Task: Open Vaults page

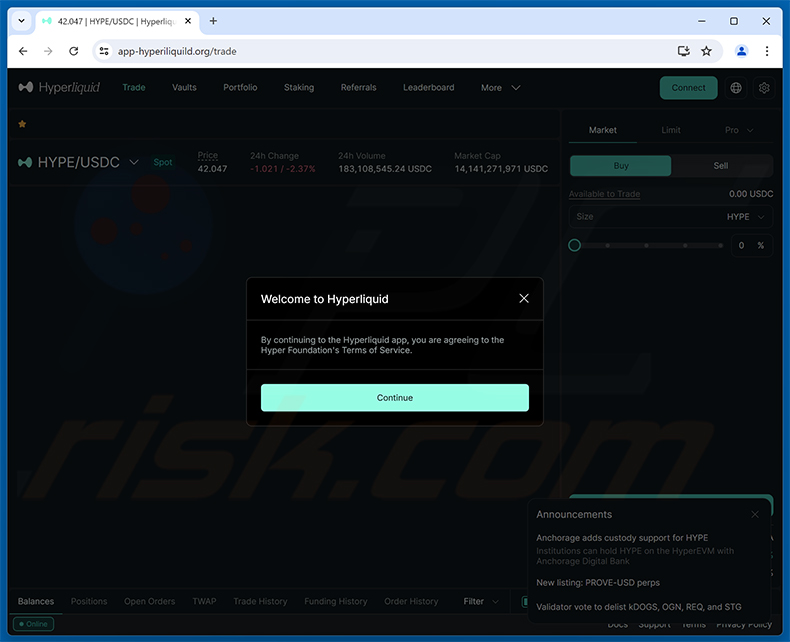Action: coord(184,88)
